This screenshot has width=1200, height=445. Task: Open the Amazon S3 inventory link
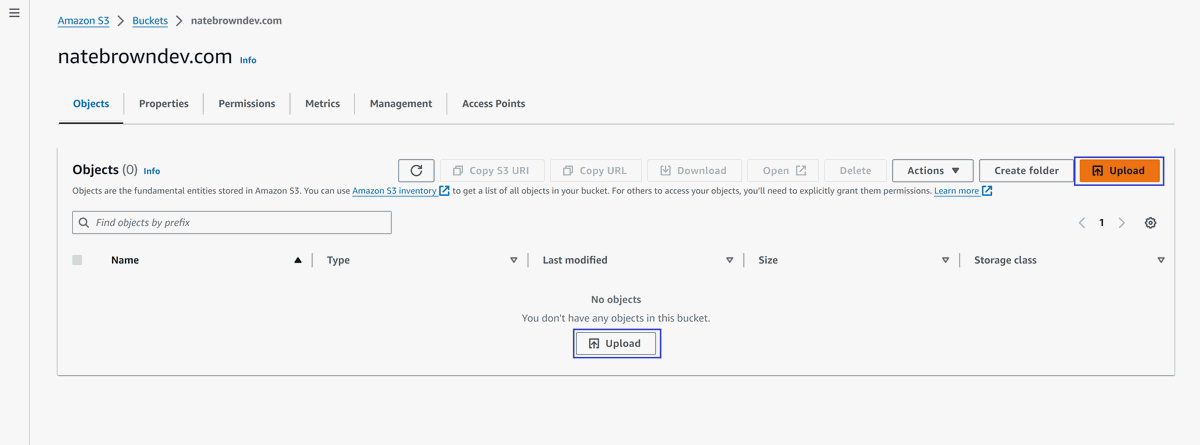(394, 190)
